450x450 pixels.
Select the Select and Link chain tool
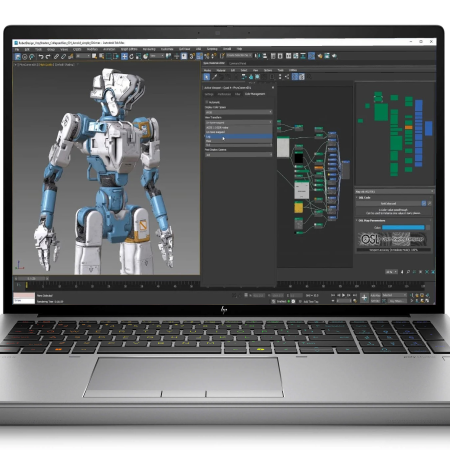pyautogui.click(x=56, y=57)
